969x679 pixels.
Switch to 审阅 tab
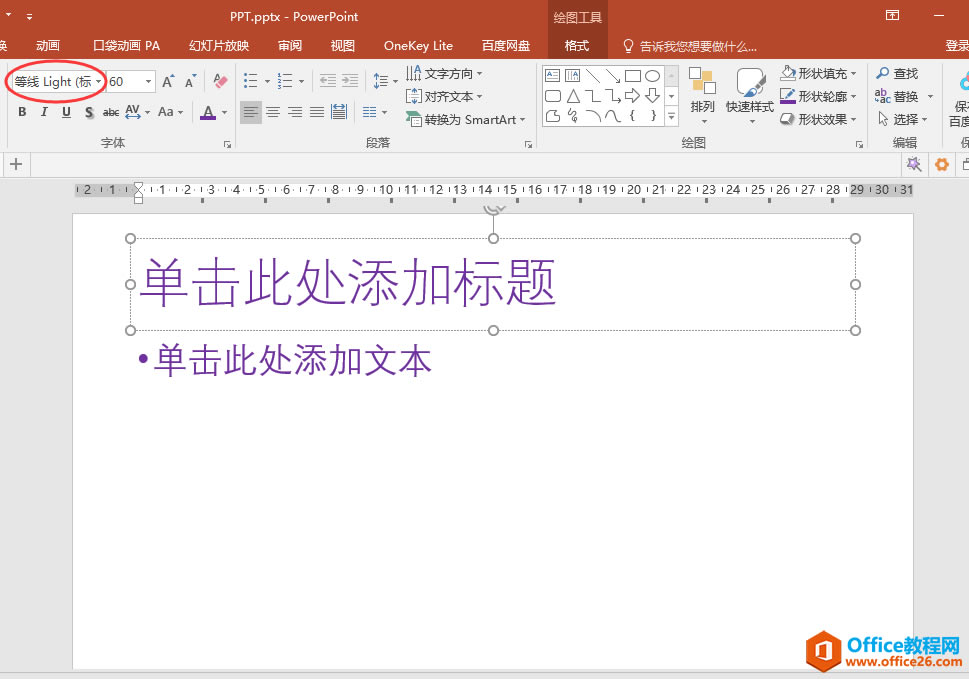289,45
